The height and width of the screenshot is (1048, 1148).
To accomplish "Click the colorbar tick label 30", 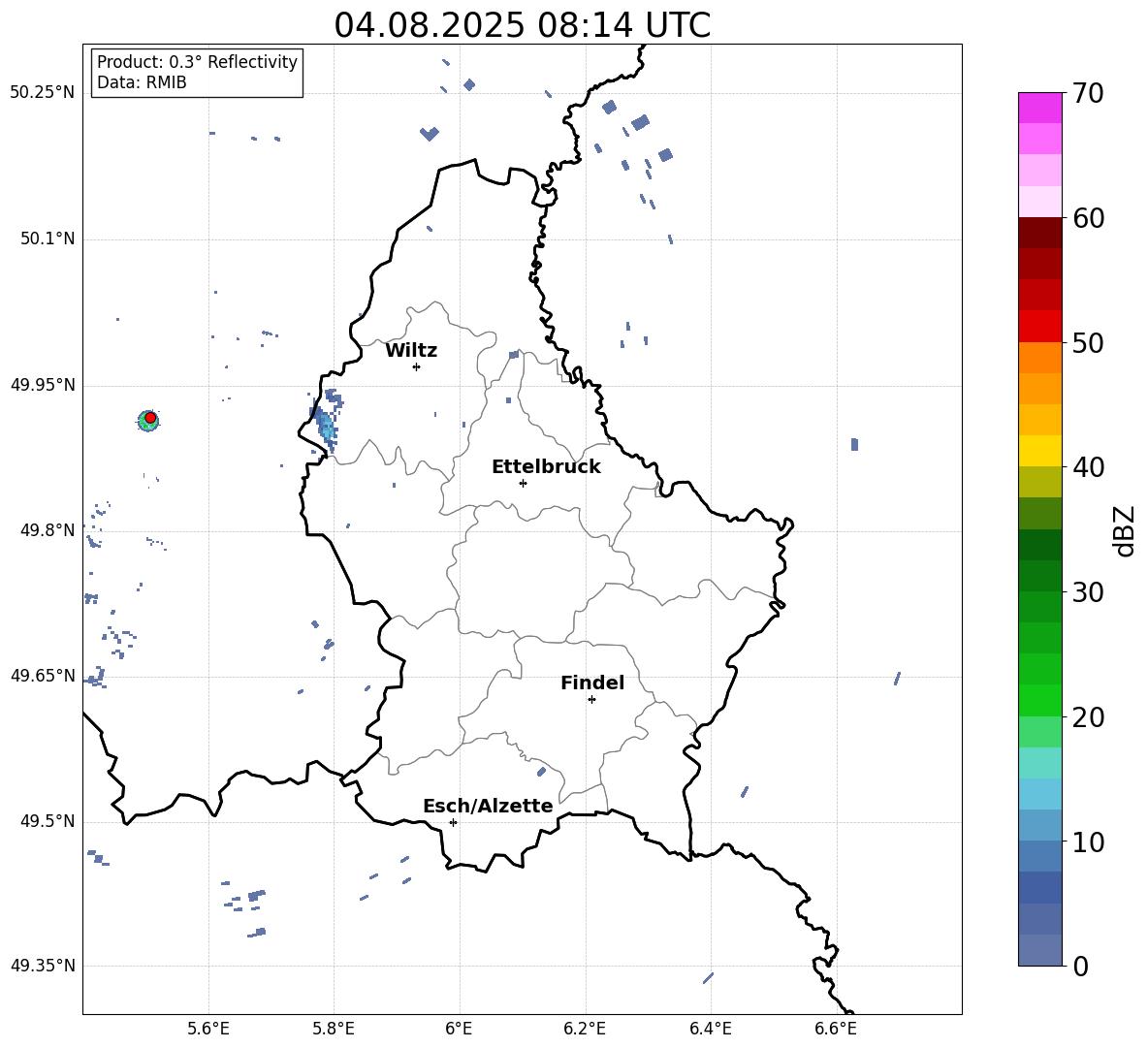I will (x=1089, y=592).
